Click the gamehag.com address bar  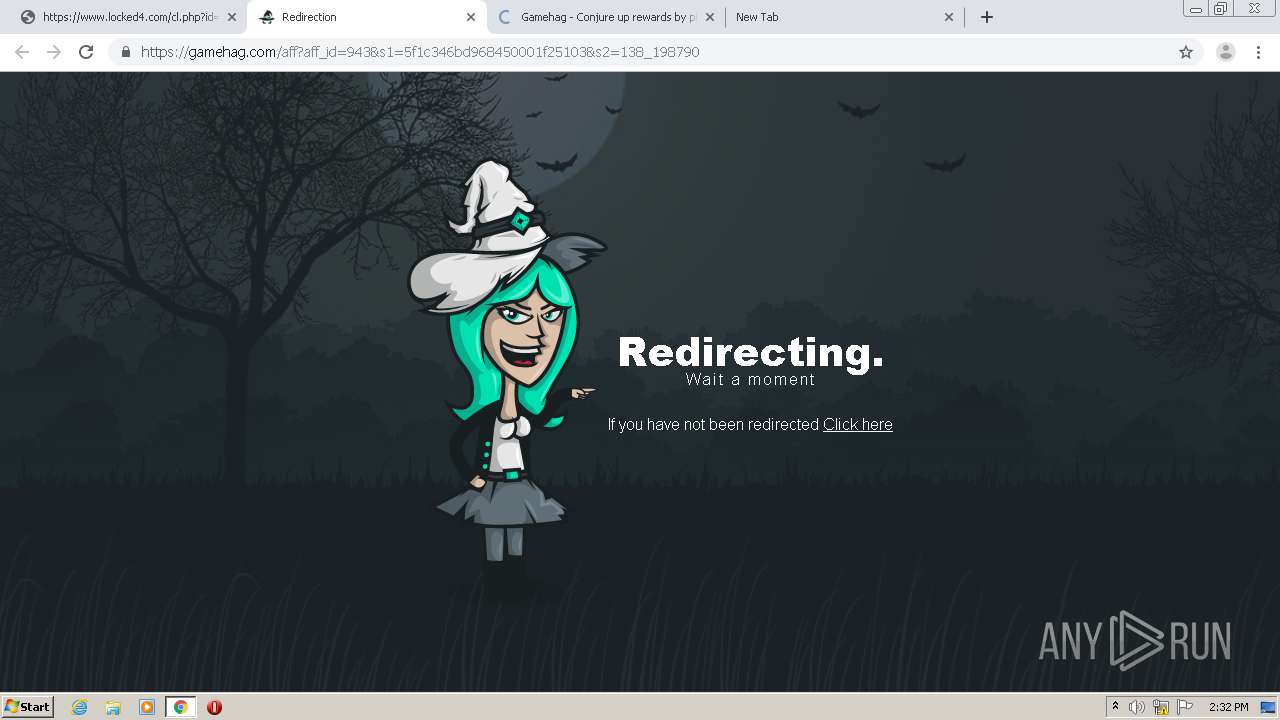coord(655,52)
